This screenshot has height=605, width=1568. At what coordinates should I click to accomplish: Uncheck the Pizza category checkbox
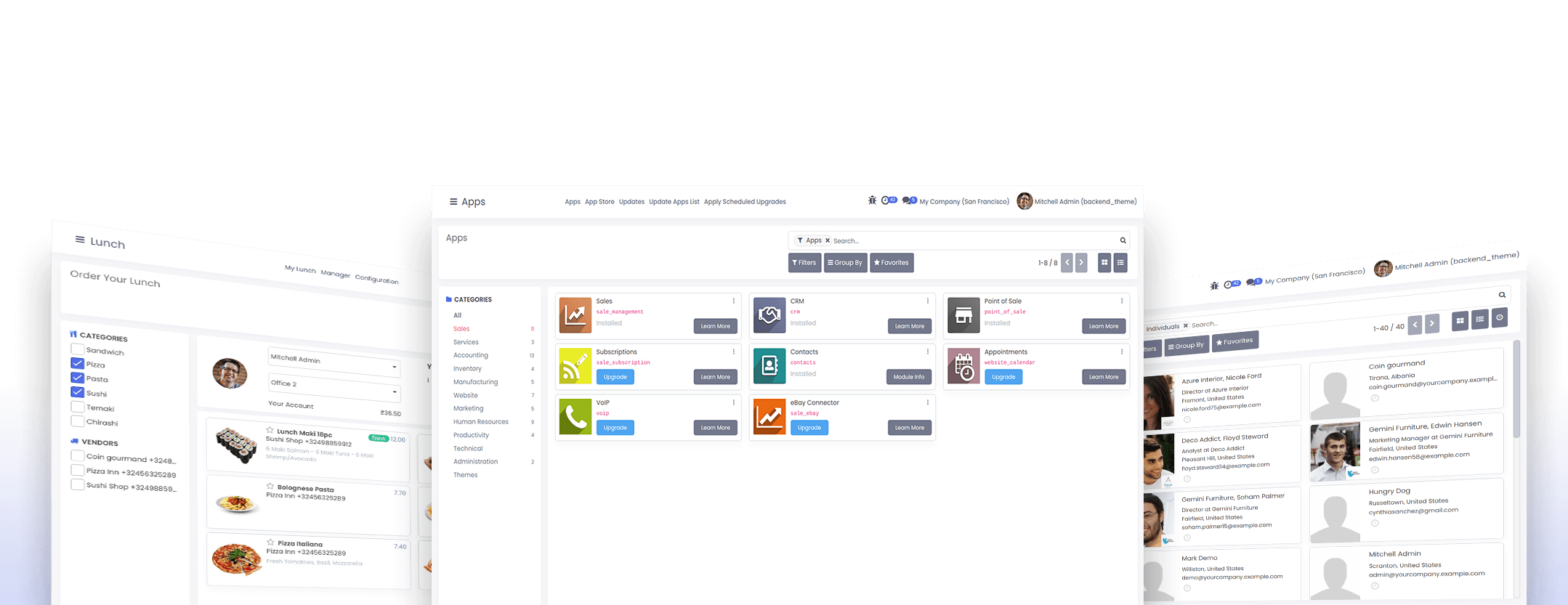pos(77,362)
